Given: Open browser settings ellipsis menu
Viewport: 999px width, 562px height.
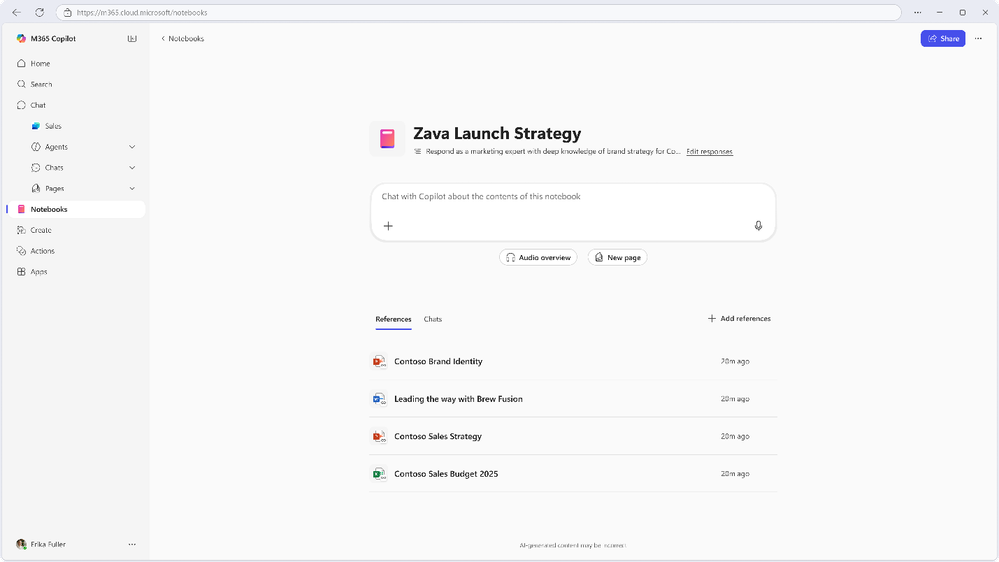Looking at the screenshot, I should point(917,12).
